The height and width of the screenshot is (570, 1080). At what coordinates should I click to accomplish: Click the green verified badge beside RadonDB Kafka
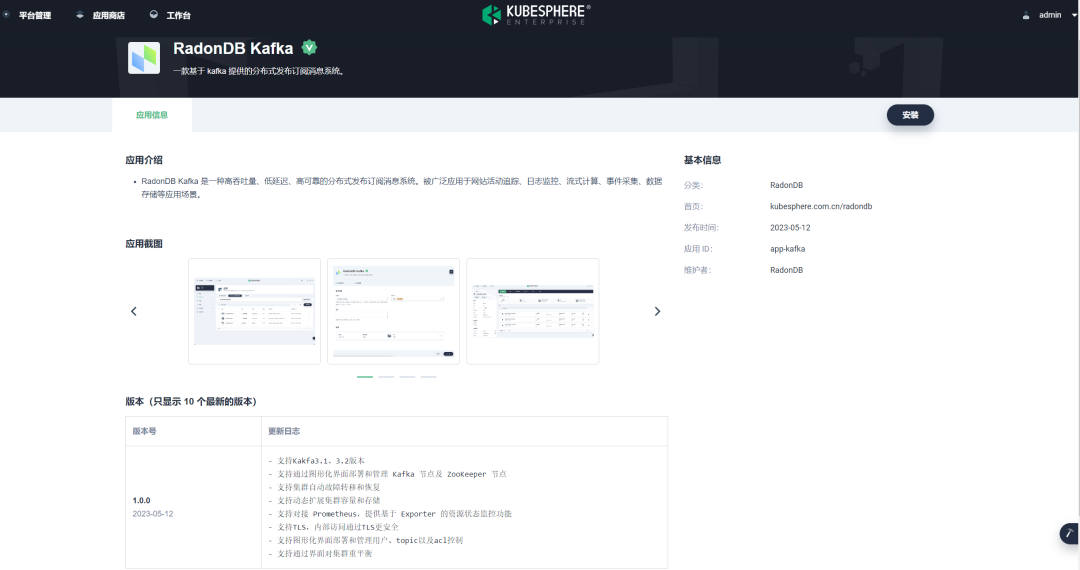coord(309,48)
